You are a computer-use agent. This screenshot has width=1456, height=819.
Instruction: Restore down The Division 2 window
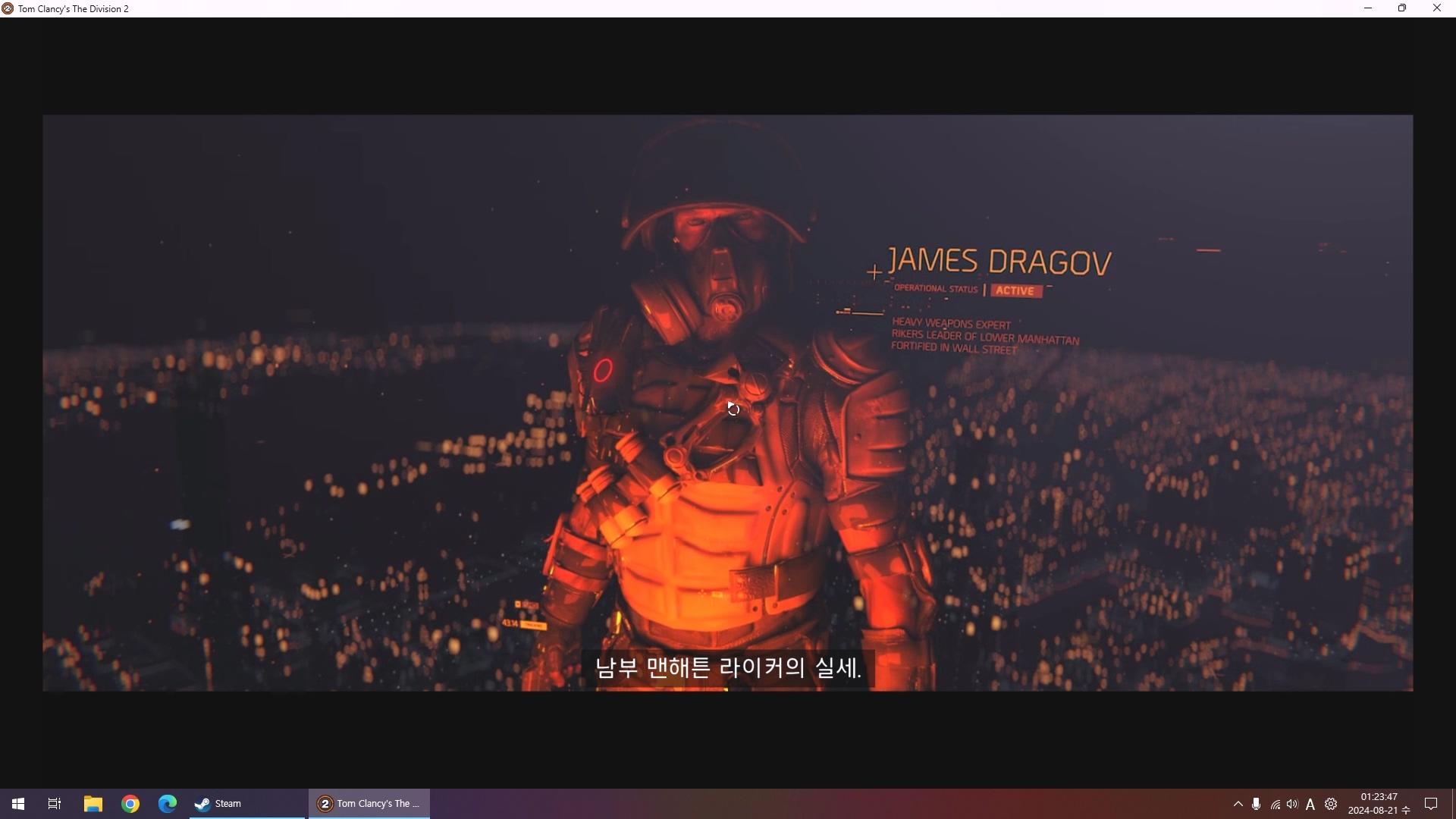click(1402, 8)
